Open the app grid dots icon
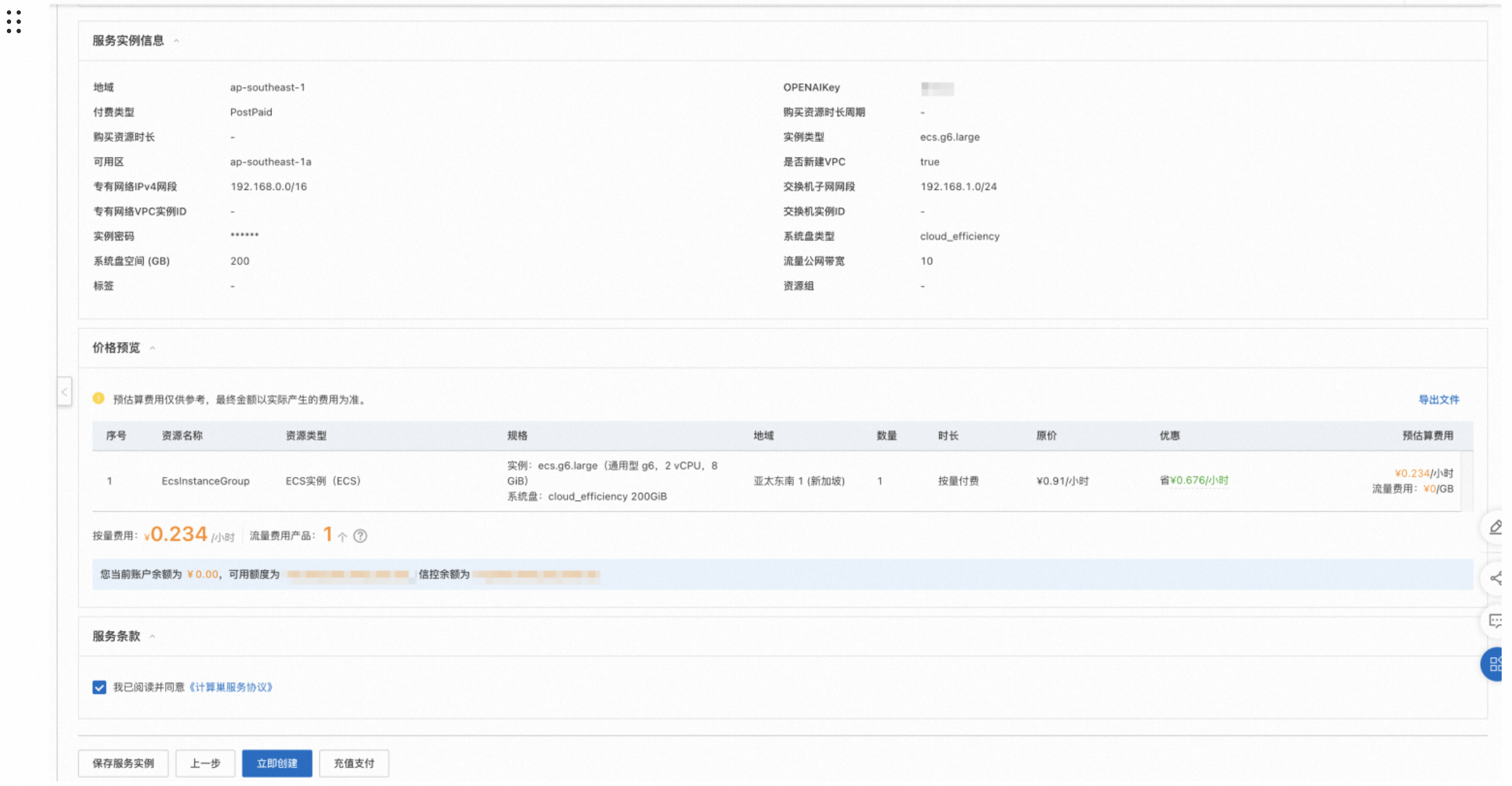This screenshot has height=786, width=1512. tap(14, 21)
